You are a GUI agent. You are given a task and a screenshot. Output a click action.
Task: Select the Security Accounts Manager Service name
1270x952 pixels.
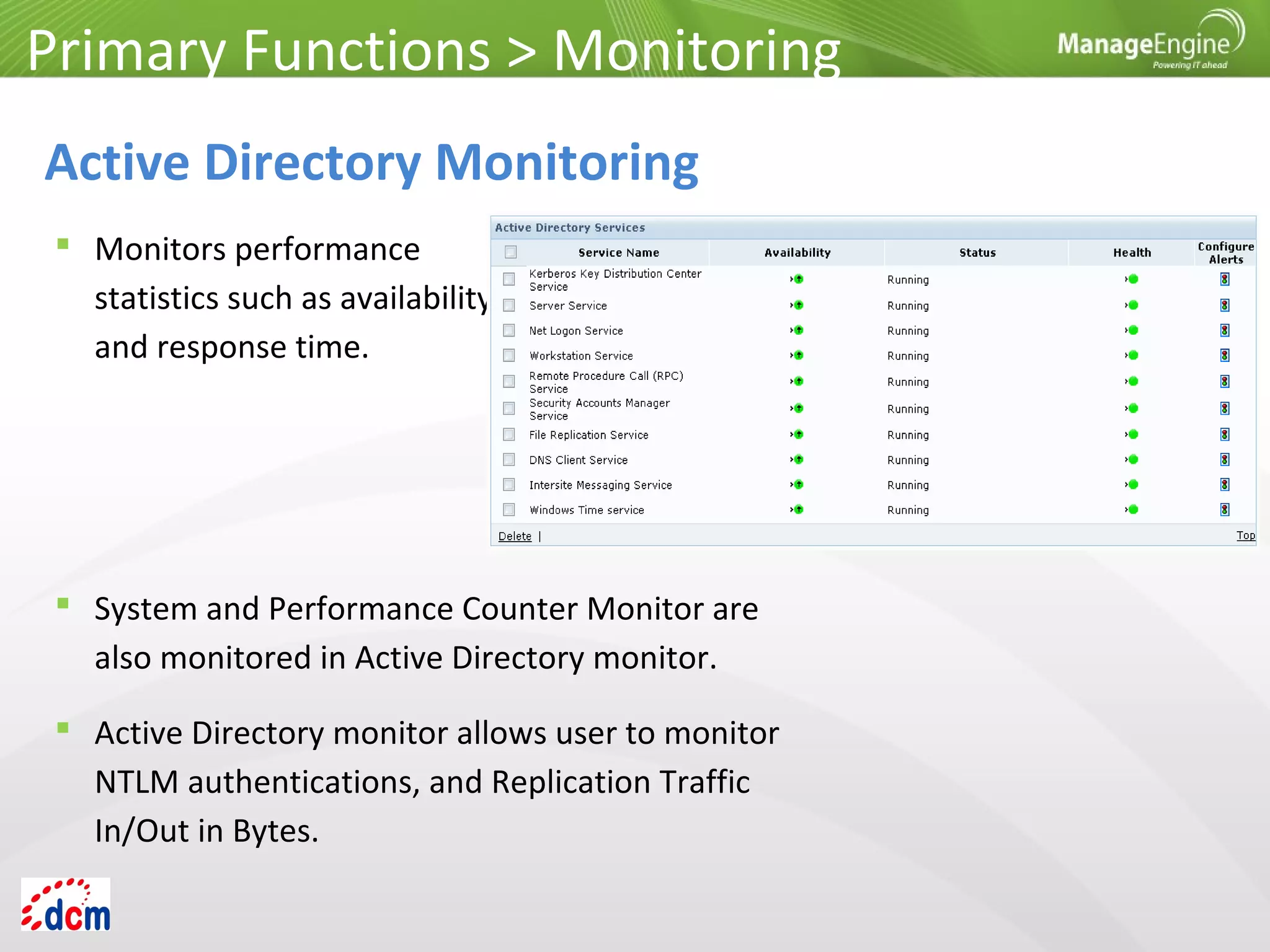599,410
